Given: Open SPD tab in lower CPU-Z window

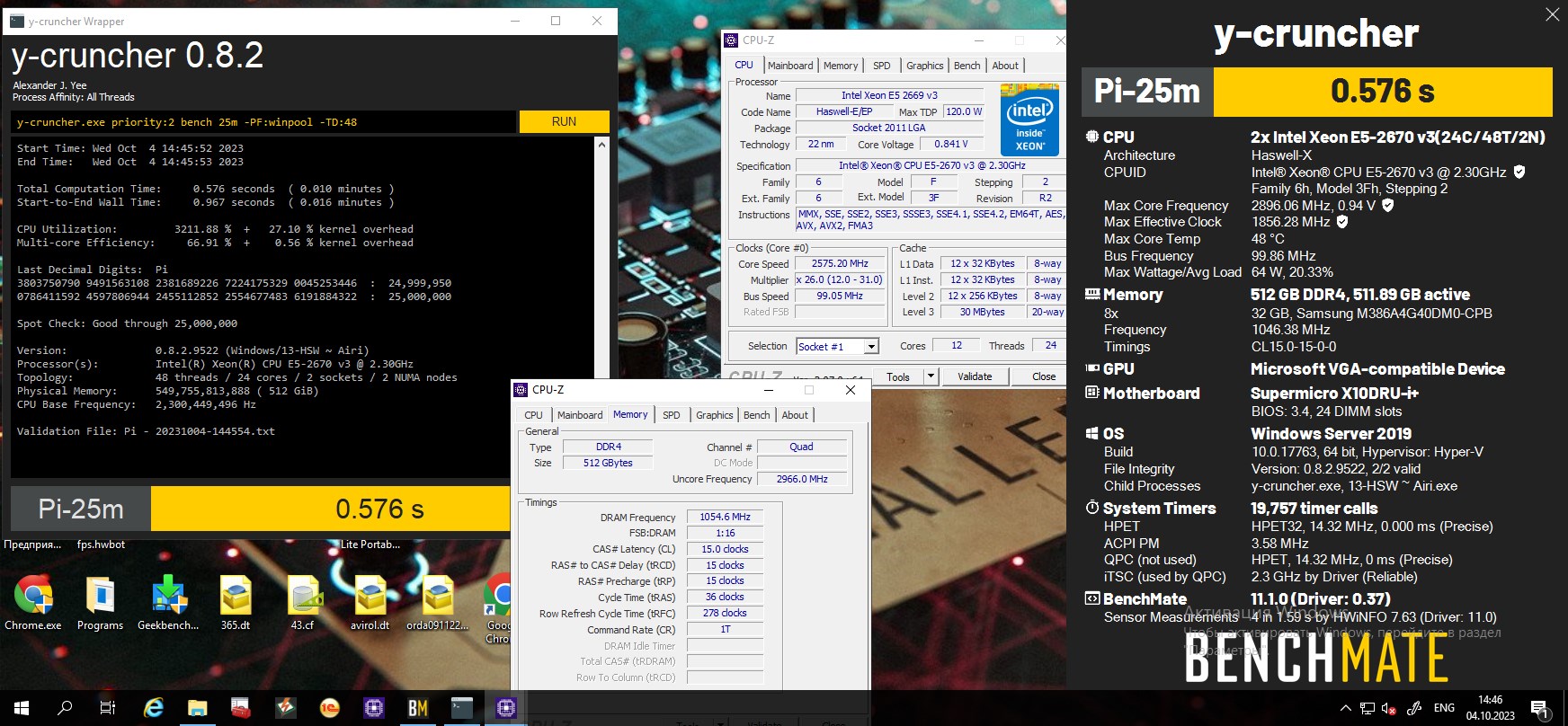Looking at the screenshot, I should click(x=672, y=415).
